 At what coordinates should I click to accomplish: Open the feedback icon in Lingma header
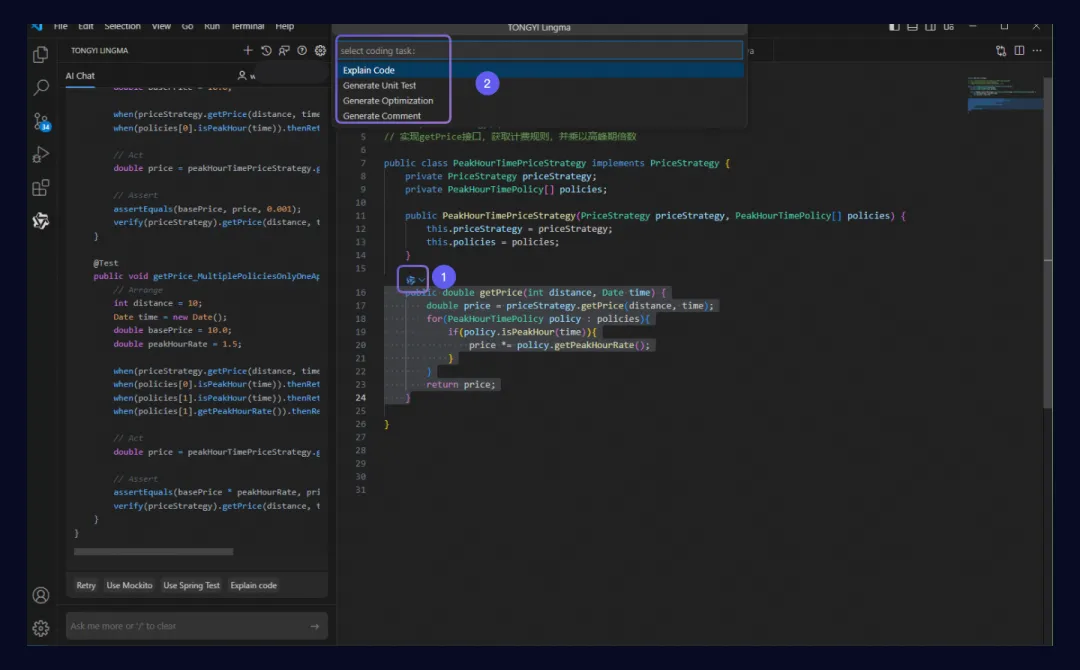pos(284,50)
